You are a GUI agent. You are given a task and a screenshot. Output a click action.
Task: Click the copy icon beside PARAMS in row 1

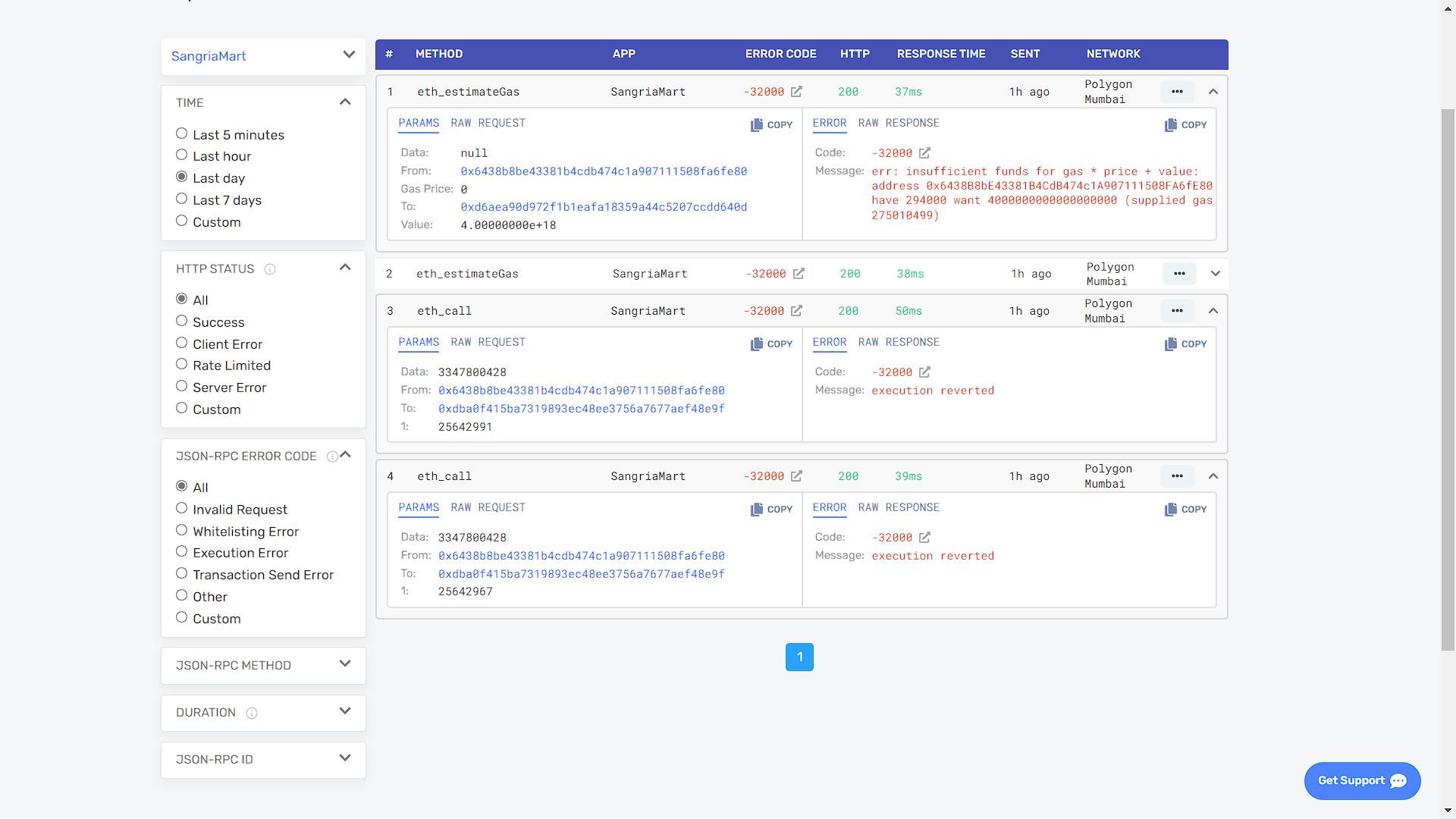click(x=757, y=124)
